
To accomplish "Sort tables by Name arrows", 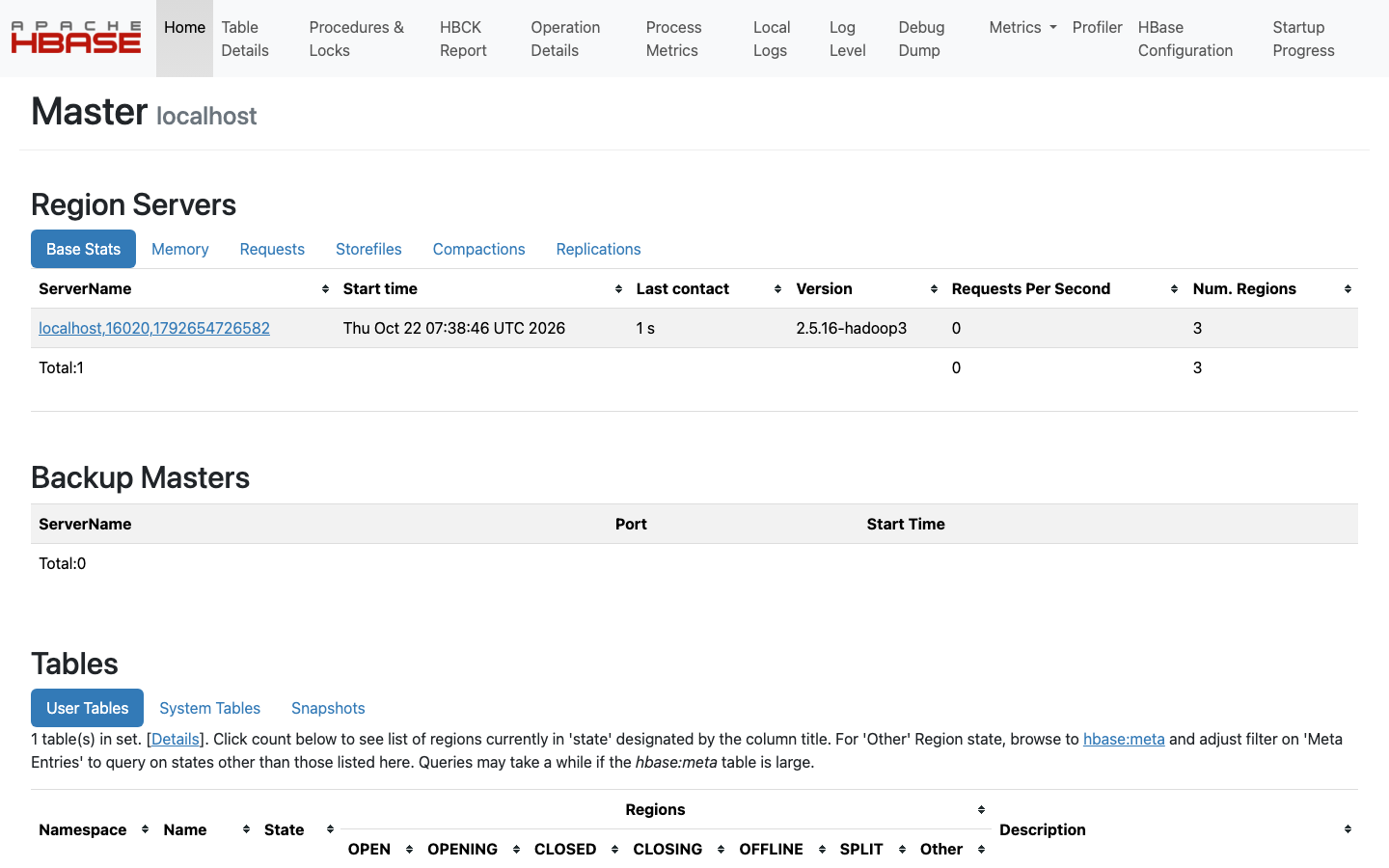I will [x=246, y=829].
